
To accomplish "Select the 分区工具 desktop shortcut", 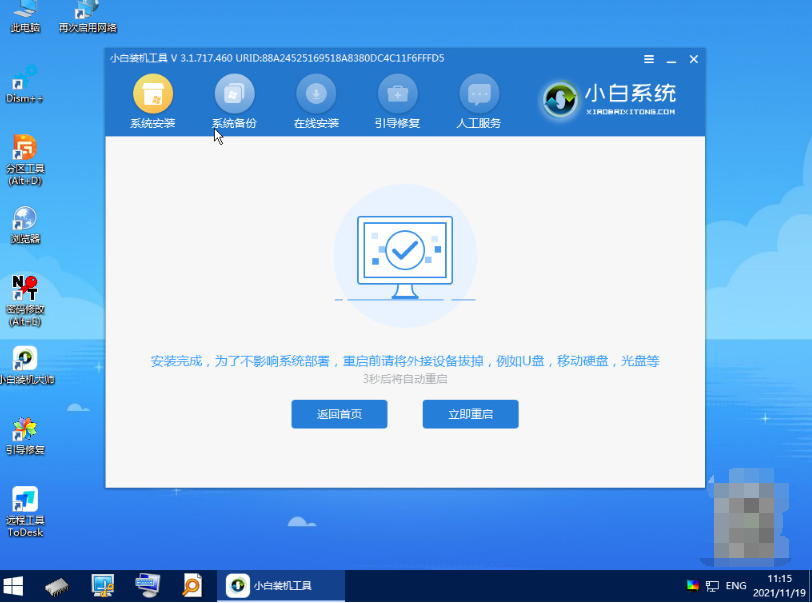I will 25,160.
